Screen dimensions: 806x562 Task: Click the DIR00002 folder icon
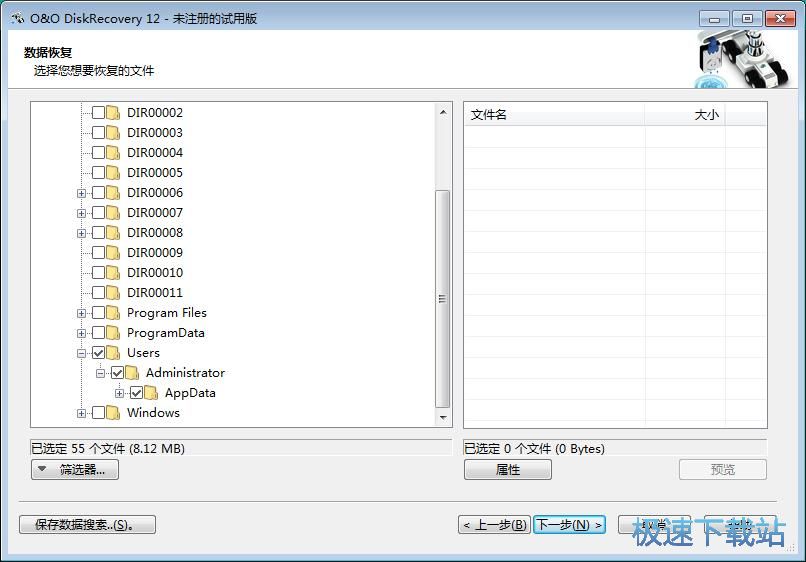tap(113, 113)
